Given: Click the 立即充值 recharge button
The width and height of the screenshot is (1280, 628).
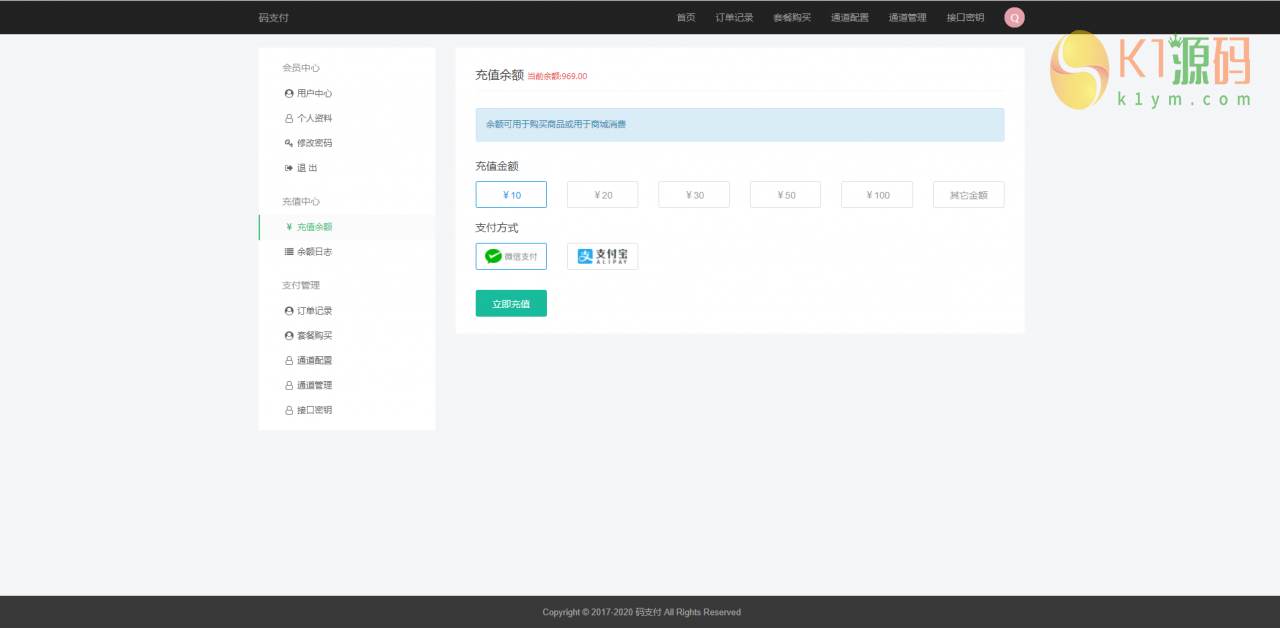Looking at the screenshot, I should tap(511, 303).
